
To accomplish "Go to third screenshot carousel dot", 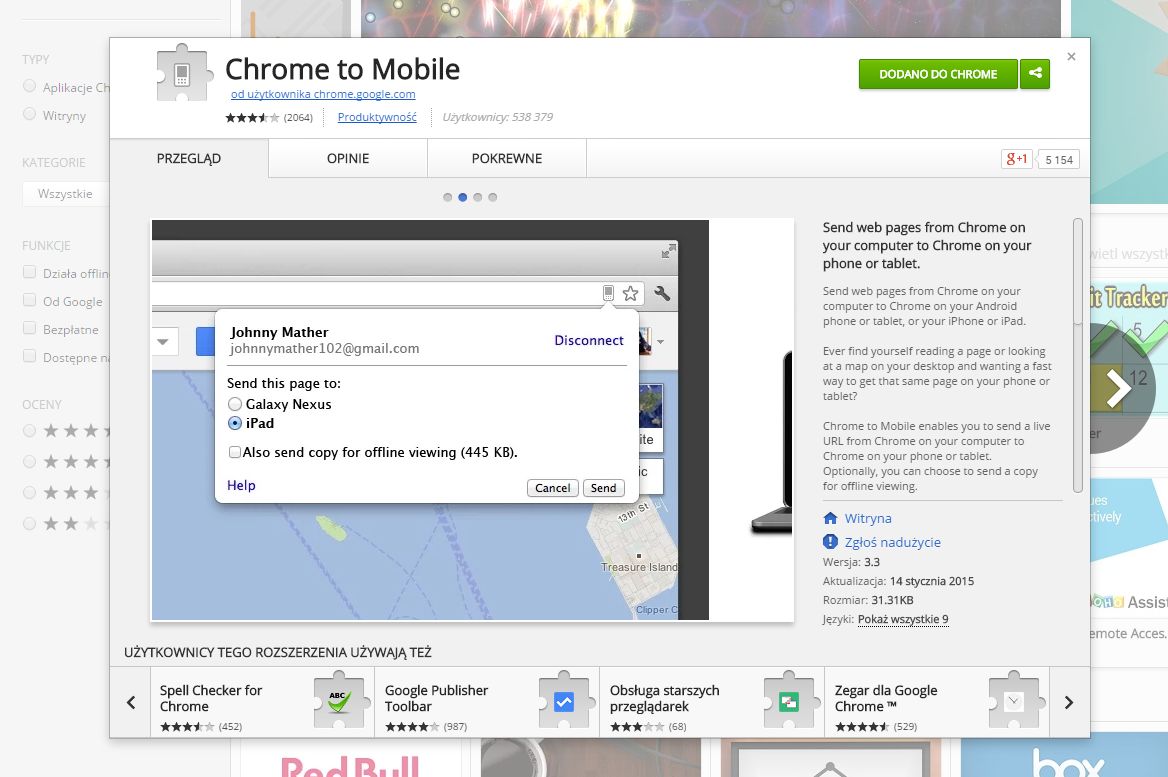I will pyautogui.click(x=477, y=197).
